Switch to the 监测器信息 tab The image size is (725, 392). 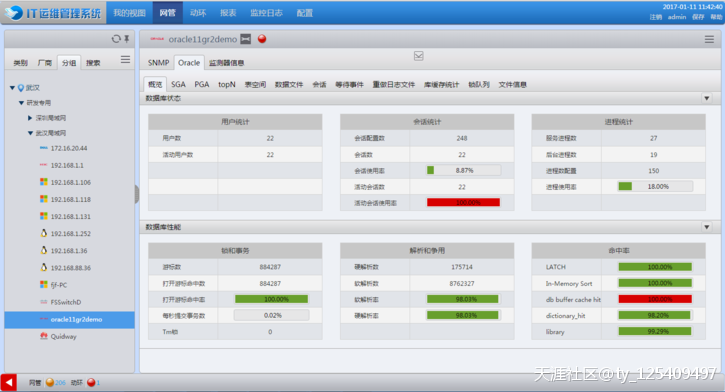pyautogui.click(x=227, y=63)
